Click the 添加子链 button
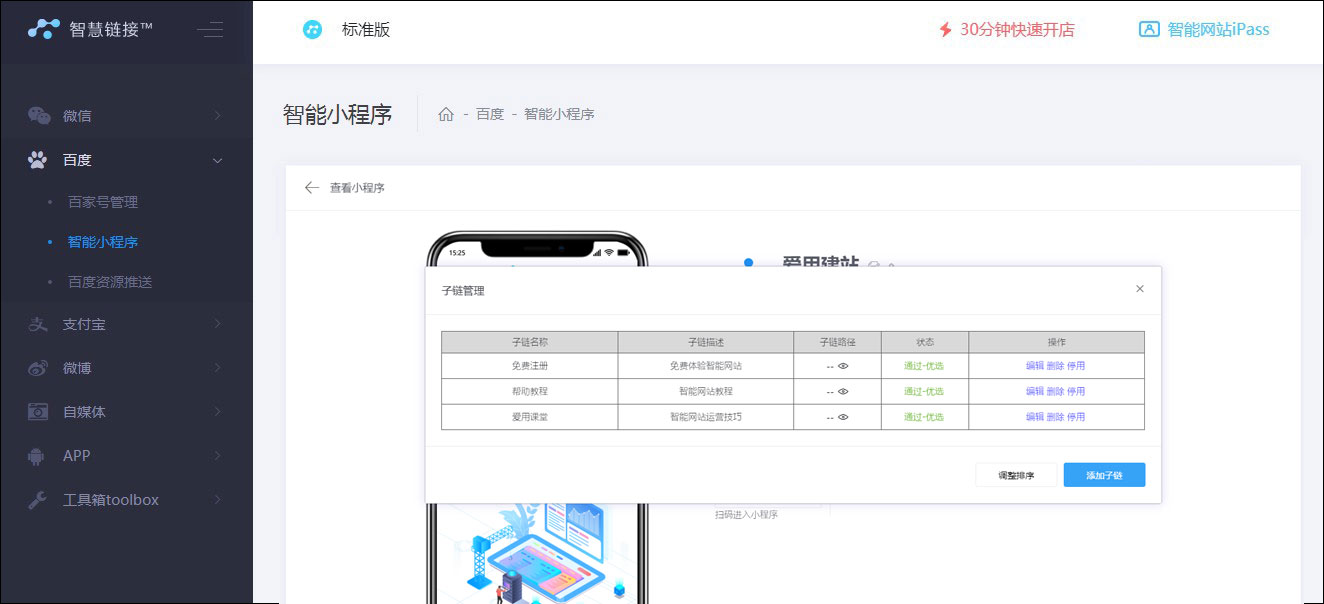The height and width of the screenshot is (604, 1324). (x=1104, y=475)
